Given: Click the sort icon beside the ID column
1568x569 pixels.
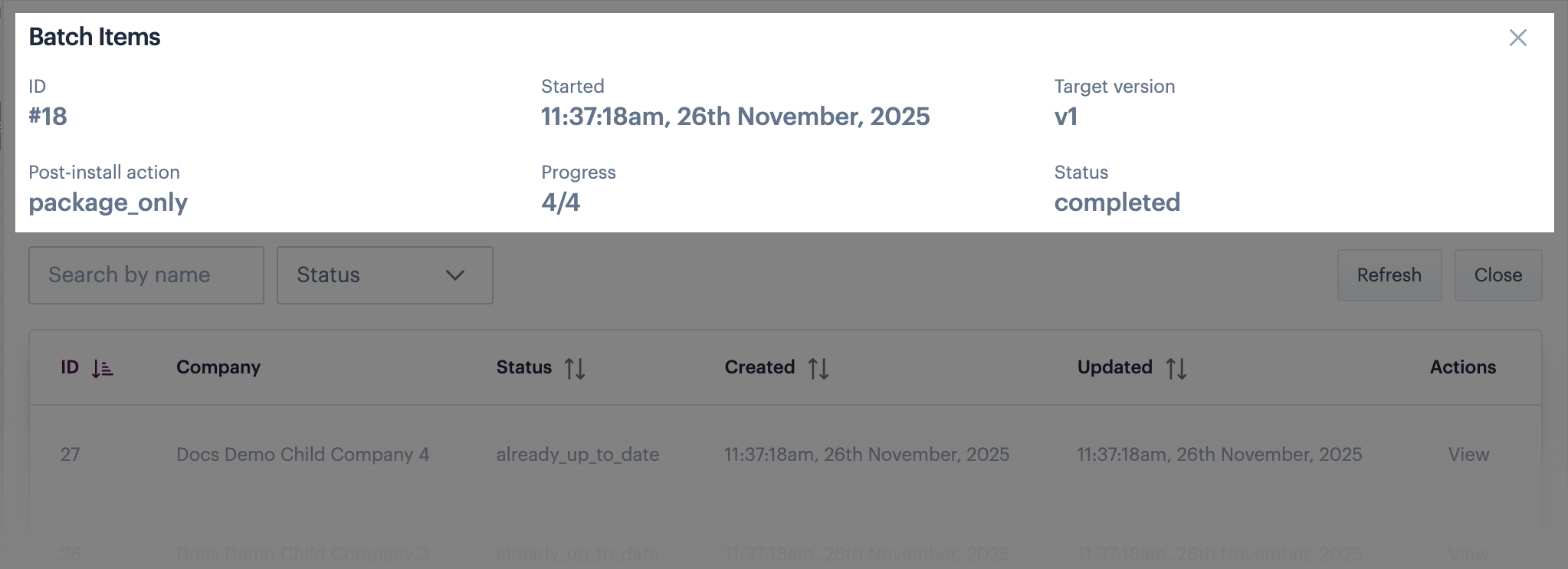Looking at the screenshot, I should tap(102, 369).
